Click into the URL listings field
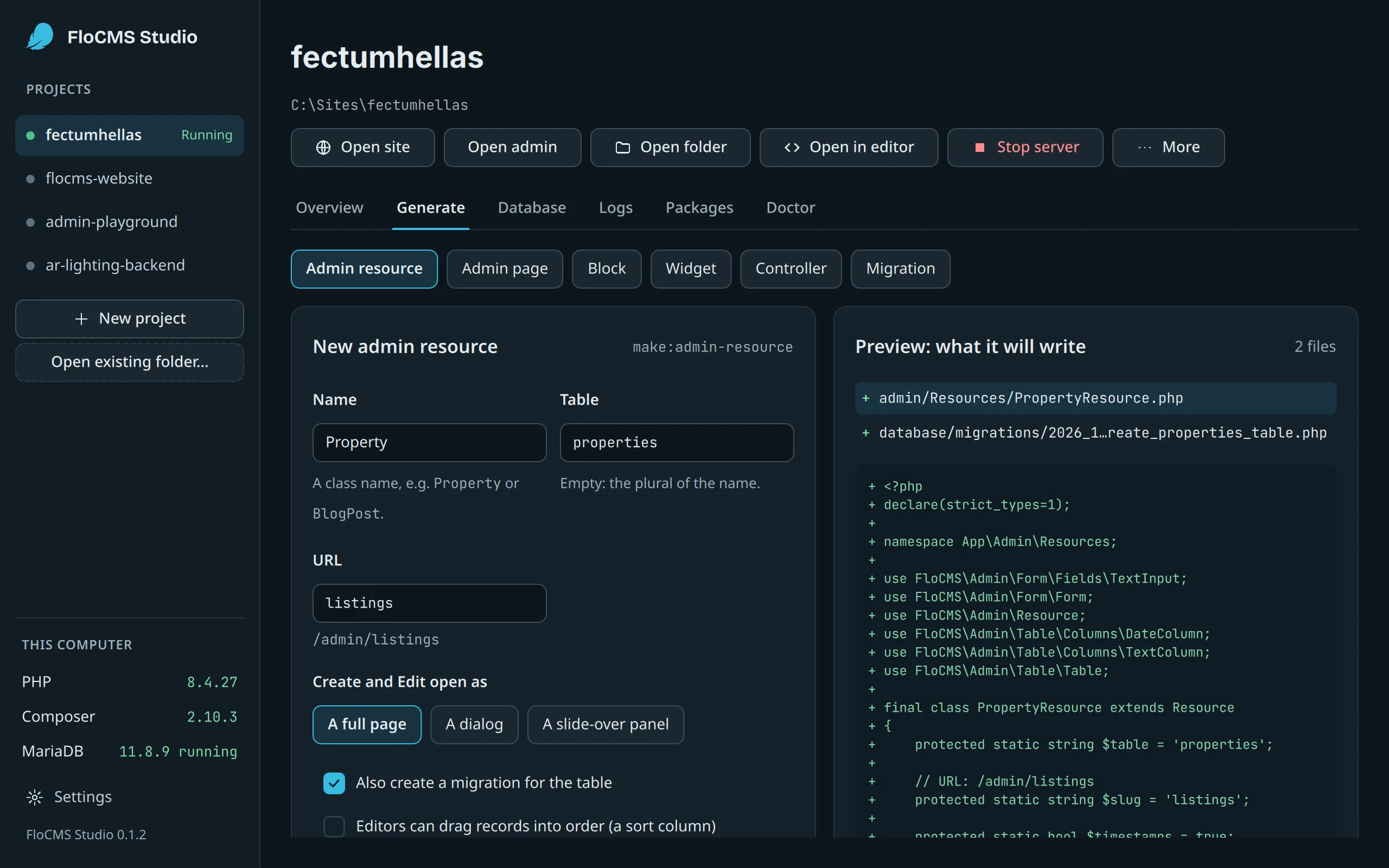The width and height of the screenshot is (1389, 868). (429, 603)
